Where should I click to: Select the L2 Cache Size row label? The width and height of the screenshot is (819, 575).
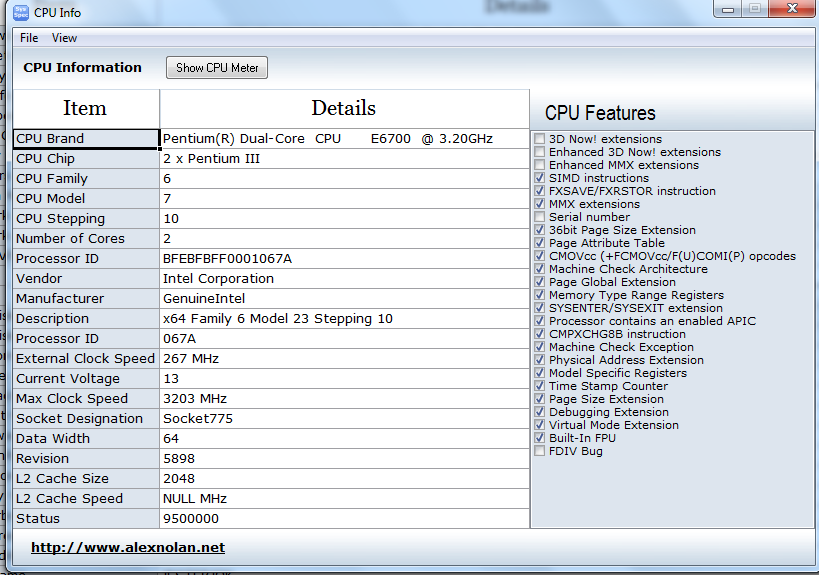point(86,479)
